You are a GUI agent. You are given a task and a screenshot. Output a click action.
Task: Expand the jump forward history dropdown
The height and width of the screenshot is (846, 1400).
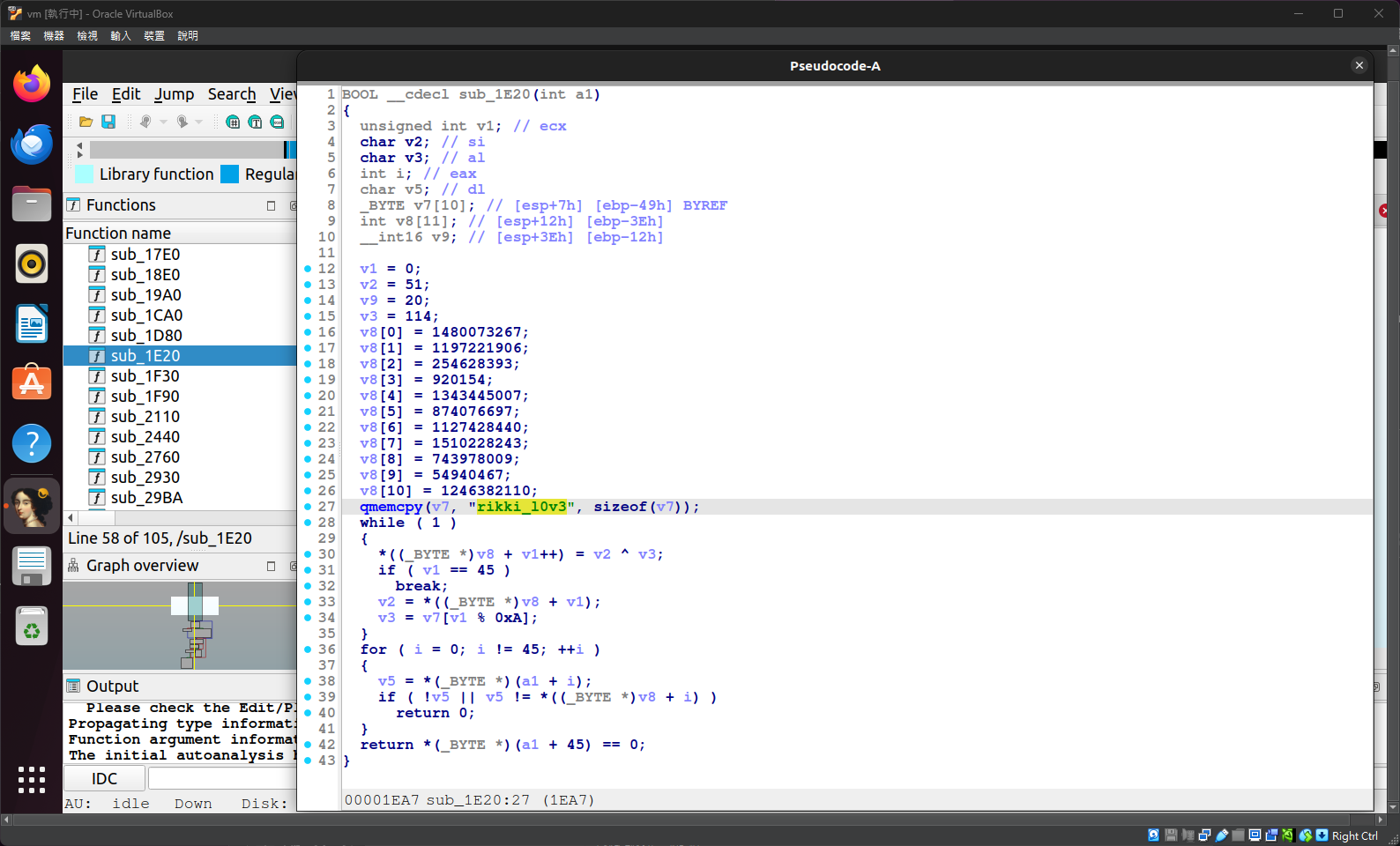[x=199, y=122]
